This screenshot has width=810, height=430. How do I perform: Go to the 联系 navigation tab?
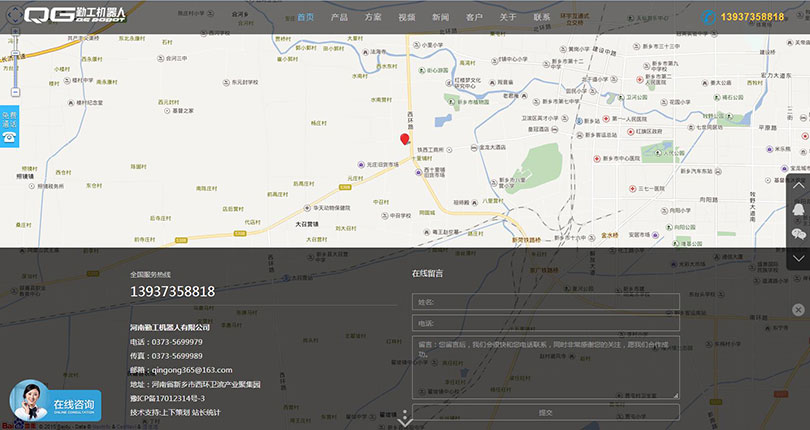[542, 17]
